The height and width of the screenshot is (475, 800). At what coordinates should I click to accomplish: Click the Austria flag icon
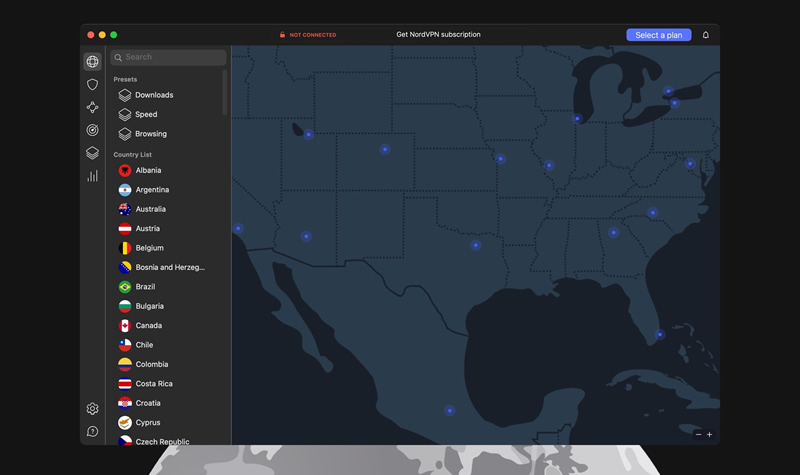click(125, 229)
